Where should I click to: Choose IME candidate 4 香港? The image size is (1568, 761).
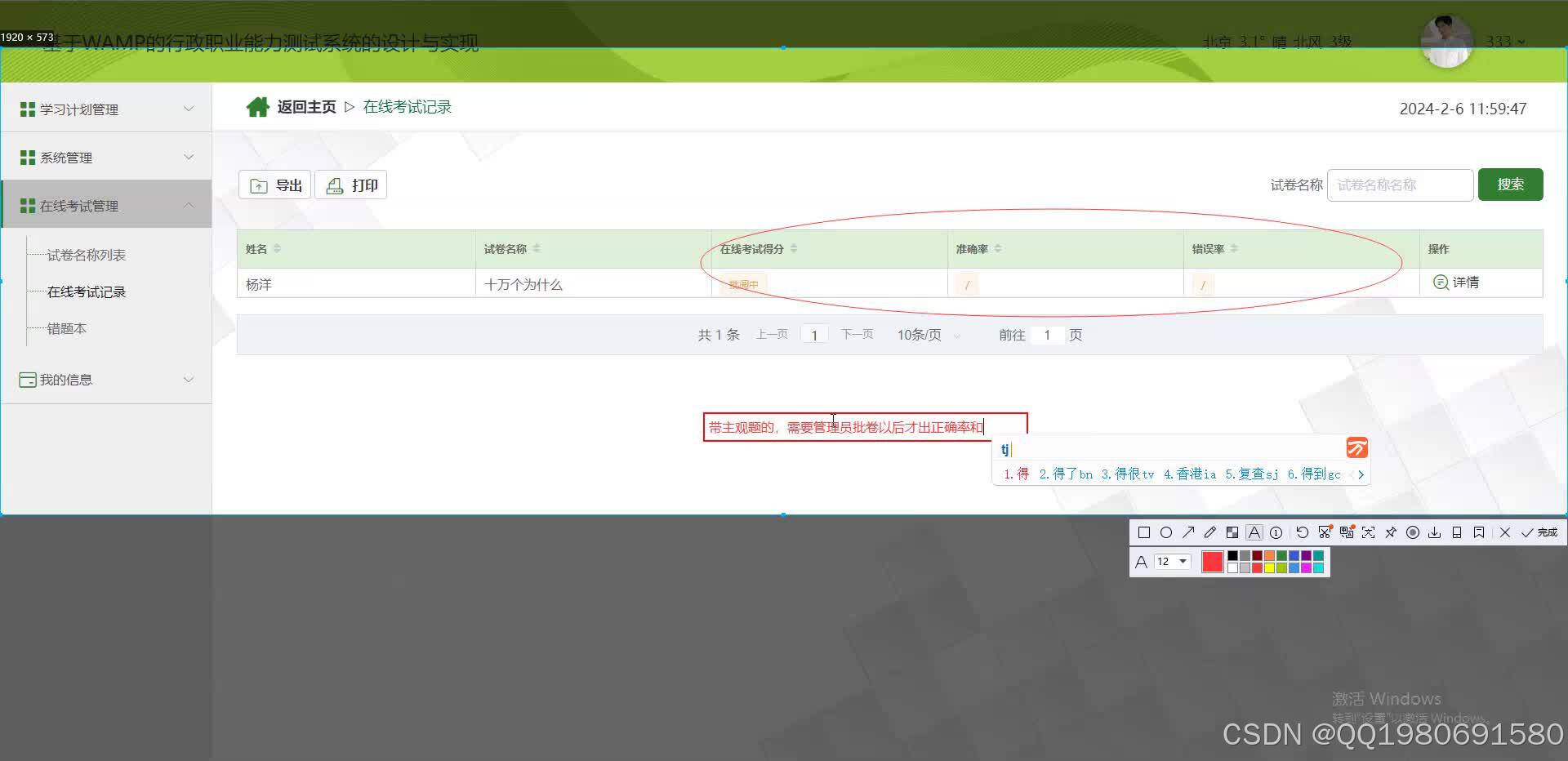pos(1190,474)
